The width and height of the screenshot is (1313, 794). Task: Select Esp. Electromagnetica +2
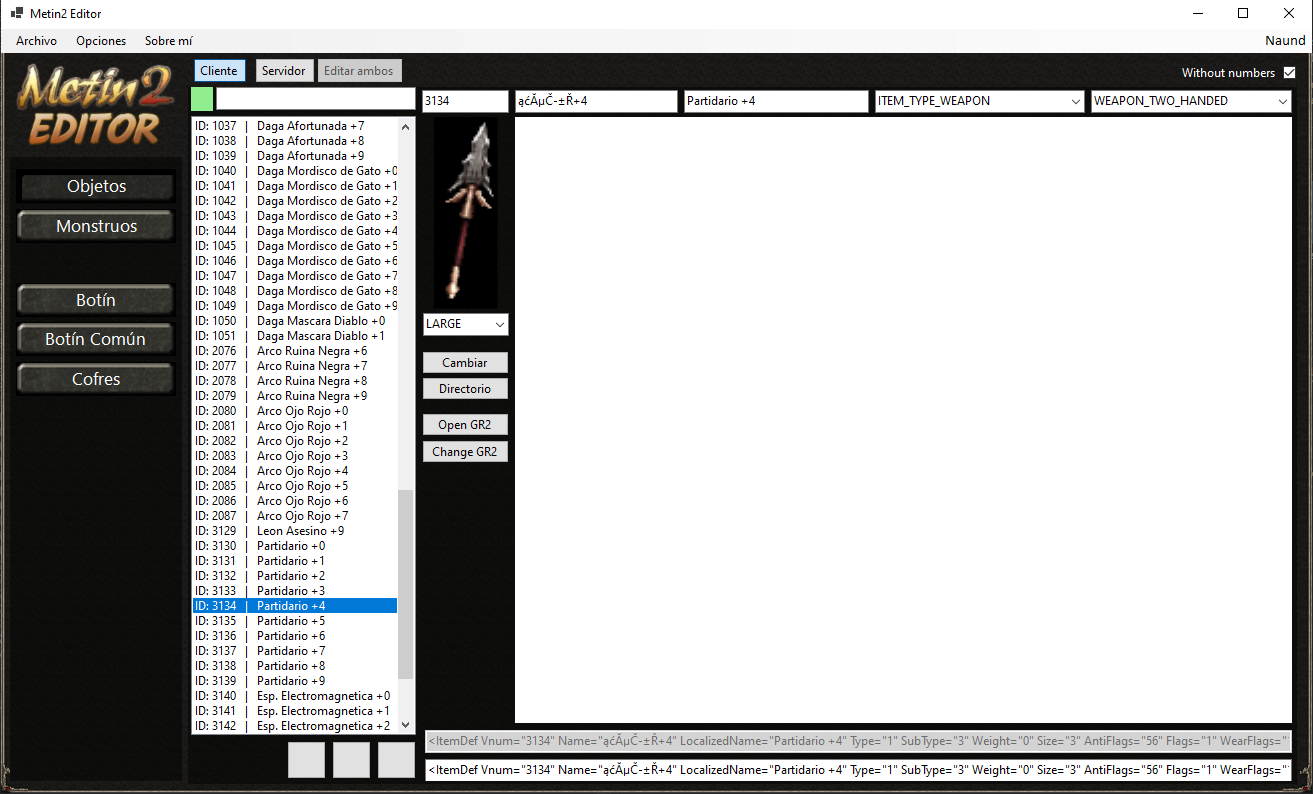point(295,726)
